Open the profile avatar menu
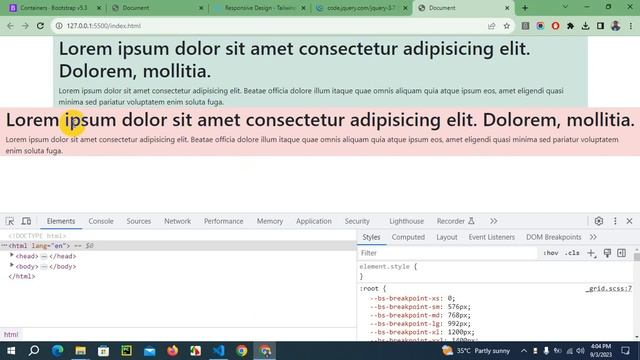640x360 pixels. (x=616, y=26)
